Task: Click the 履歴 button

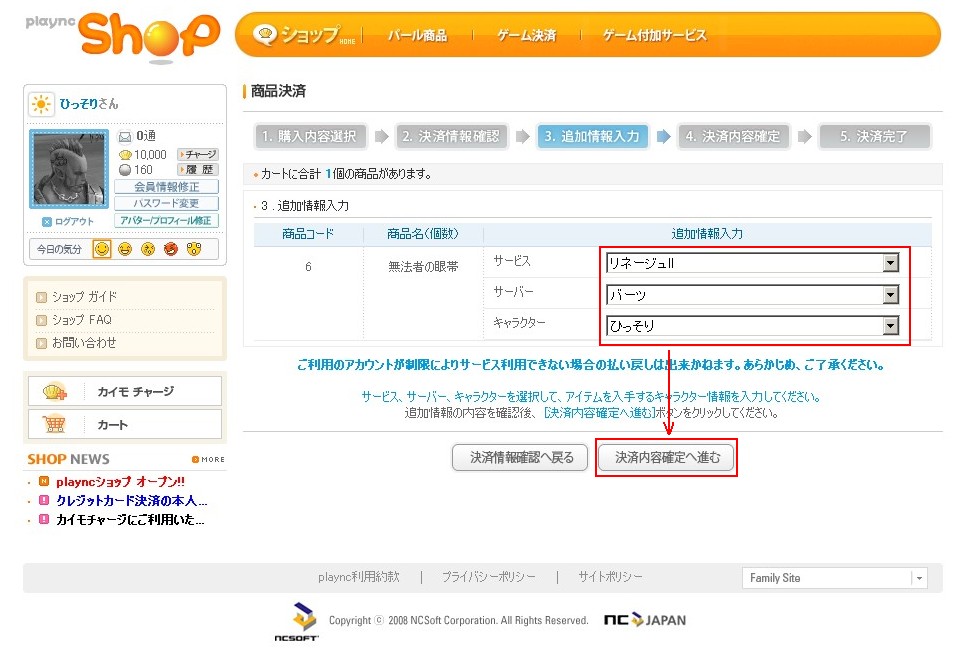Action: pos(198,170)
